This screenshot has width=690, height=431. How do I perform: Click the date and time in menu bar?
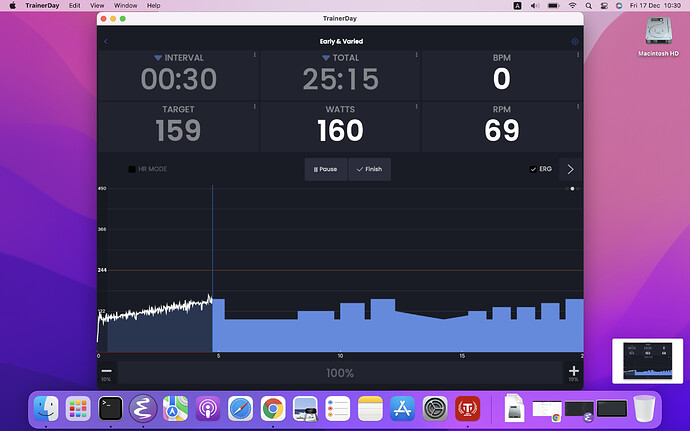[655, 6]
